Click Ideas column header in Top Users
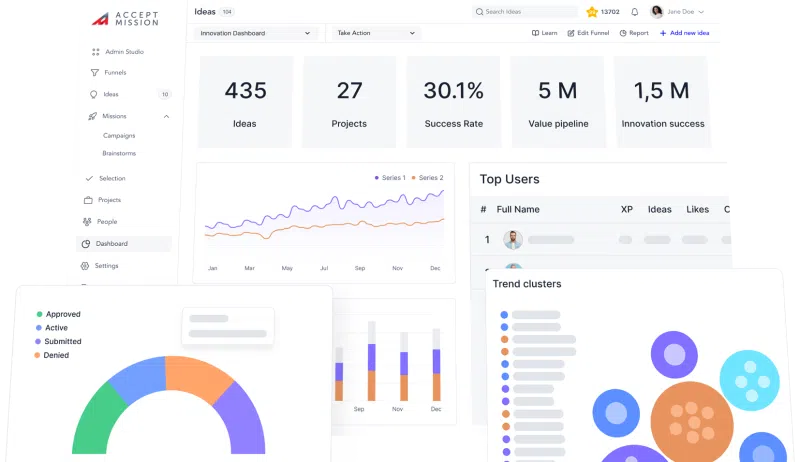 660,210
